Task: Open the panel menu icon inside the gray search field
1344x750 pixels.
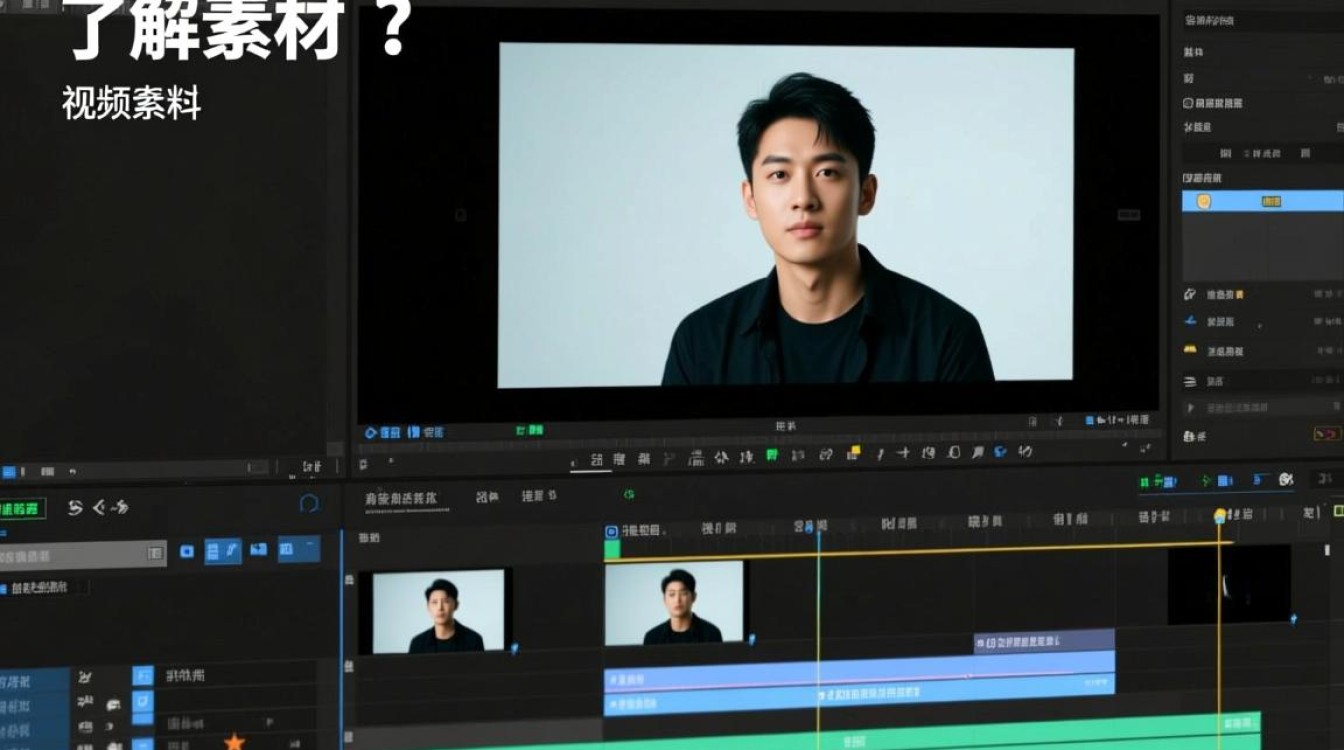Action: [x=155, y=553]
